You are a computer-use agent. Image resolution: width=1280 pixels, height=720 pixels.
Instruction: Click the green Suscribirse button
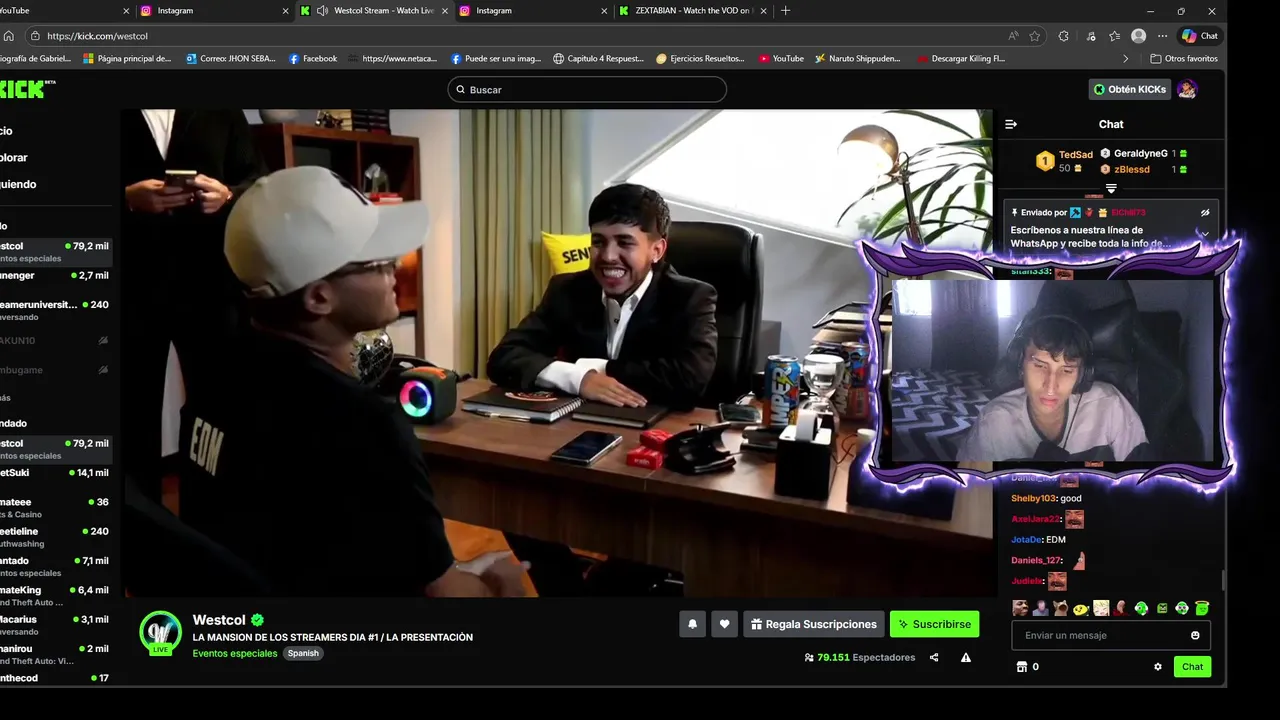(934, 624)
